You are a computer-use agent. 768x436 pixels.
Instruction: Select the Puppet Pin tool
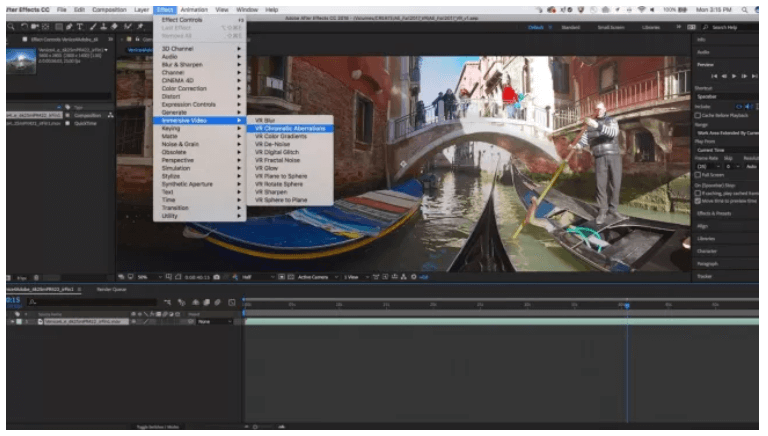(x=140, y=26)
